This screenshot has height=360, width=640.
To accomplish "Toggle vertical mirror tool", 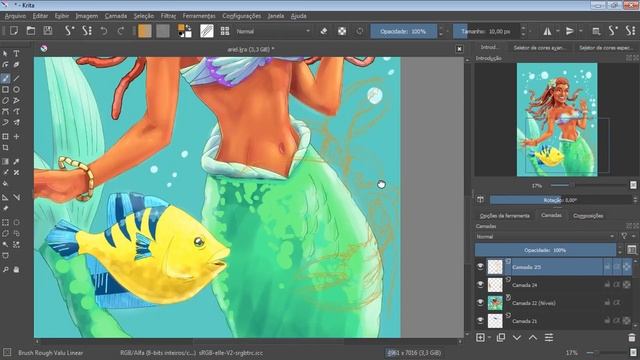I will point(570,31).
